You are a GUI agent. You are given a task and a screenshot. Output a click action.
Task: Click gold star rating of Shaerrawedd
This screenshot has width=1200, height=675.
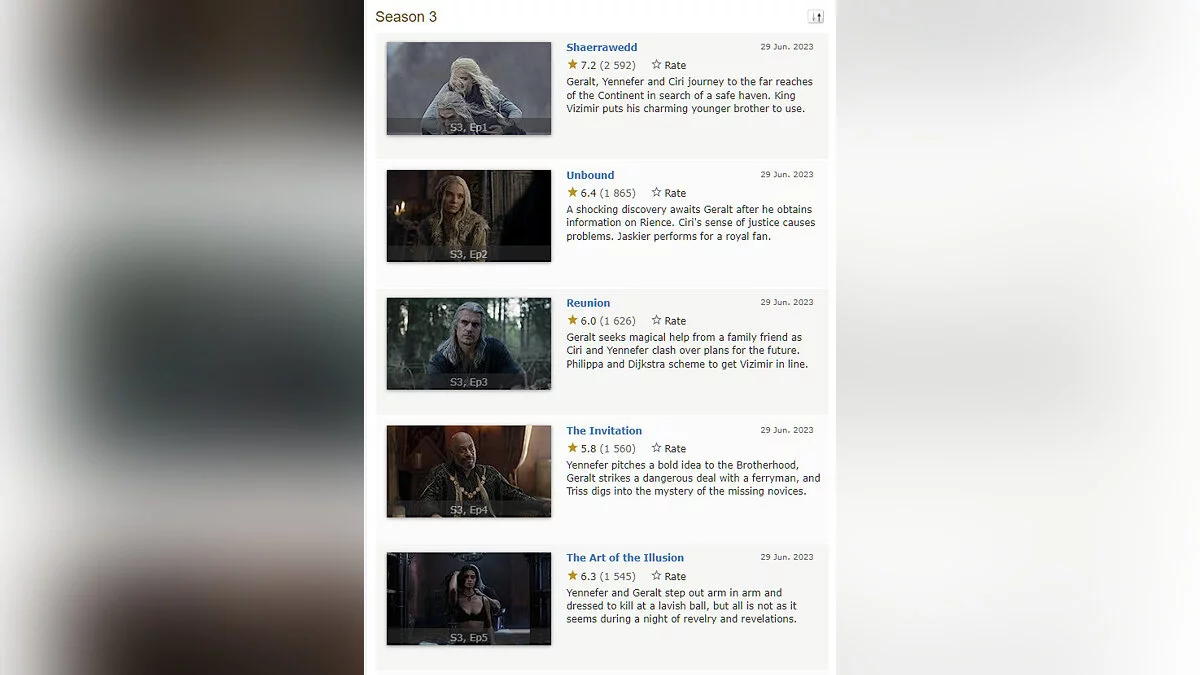(572, 64)
